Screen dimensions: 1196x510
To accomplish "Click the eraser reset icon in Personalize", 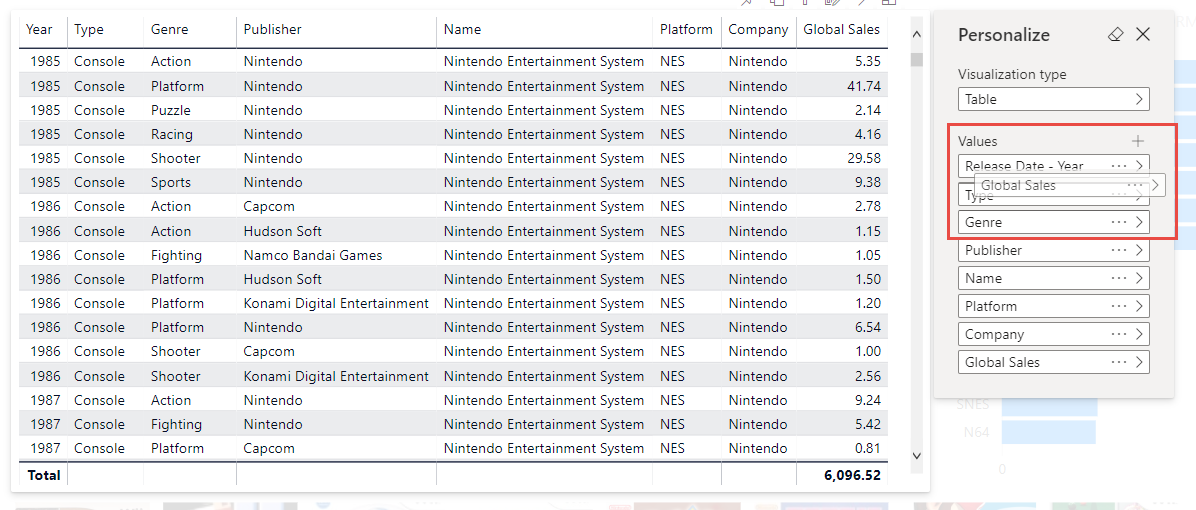I will click(1116, 35).
